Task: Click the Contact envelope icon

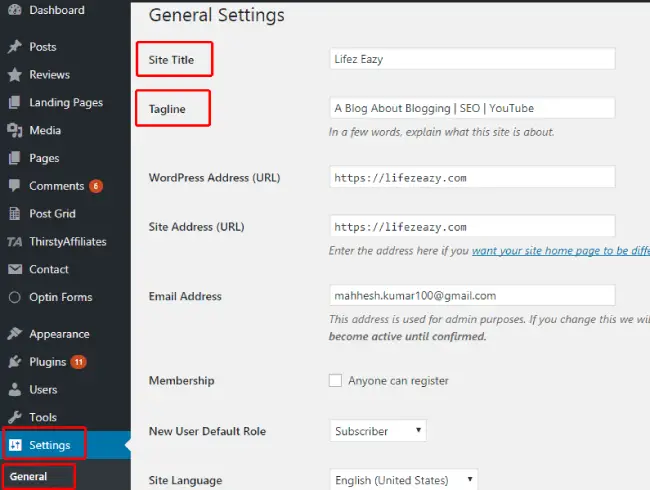Action: point(15,269)
